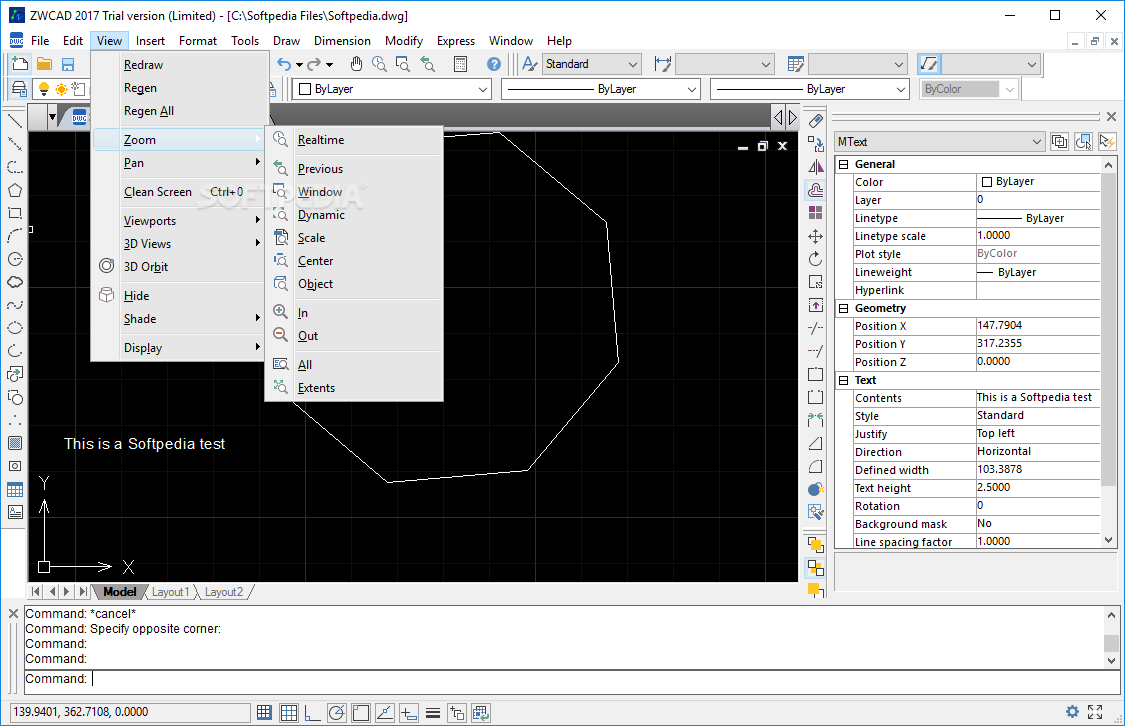Select the Table draw tool
Image resolution: width=1125 pixels, height=726 pixels.
click(14, 489)
